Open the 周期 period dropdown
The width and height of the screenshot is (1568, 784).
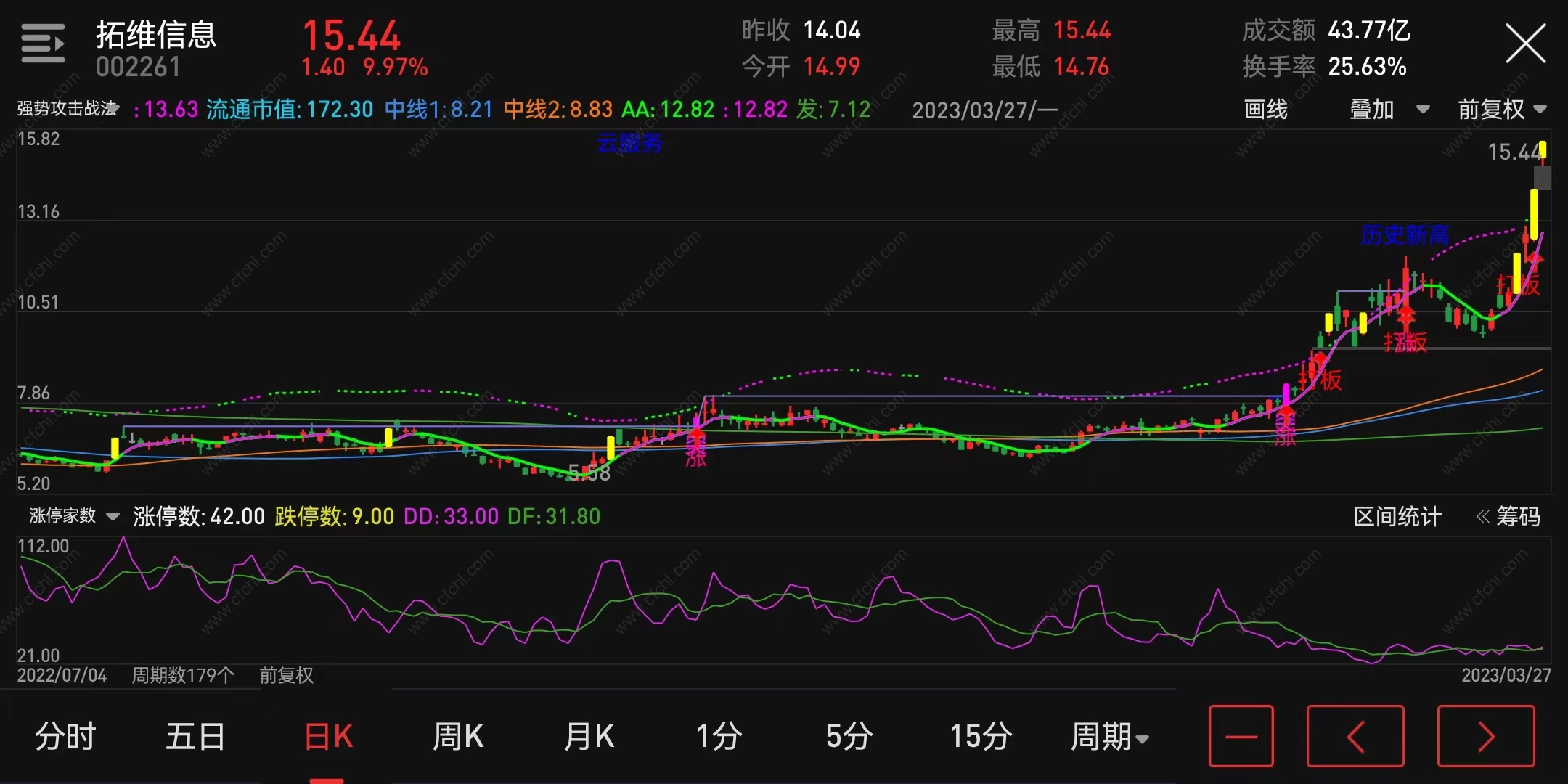(x=1108, y=737)
